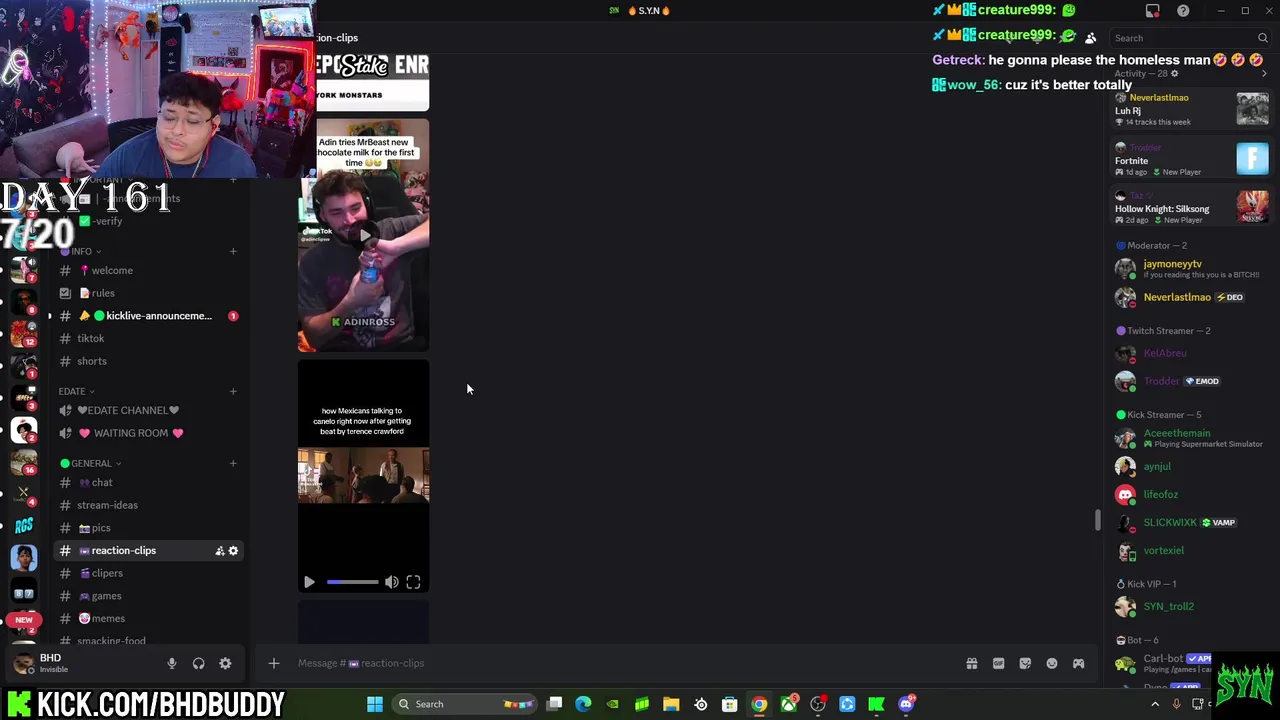Open vortexiel member profile
1280x720 pixels.
[1191, 550]
